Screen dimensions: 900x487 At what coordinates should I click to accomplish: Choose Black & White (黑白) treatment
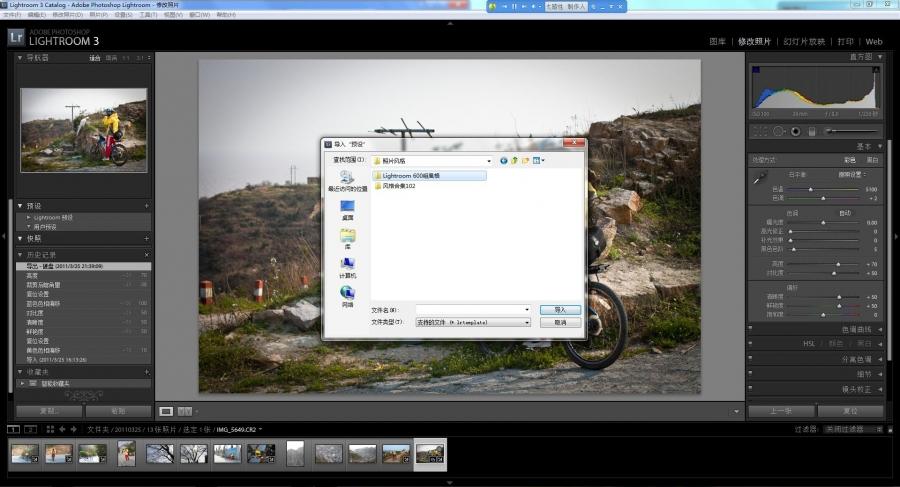tap(872, 160)
